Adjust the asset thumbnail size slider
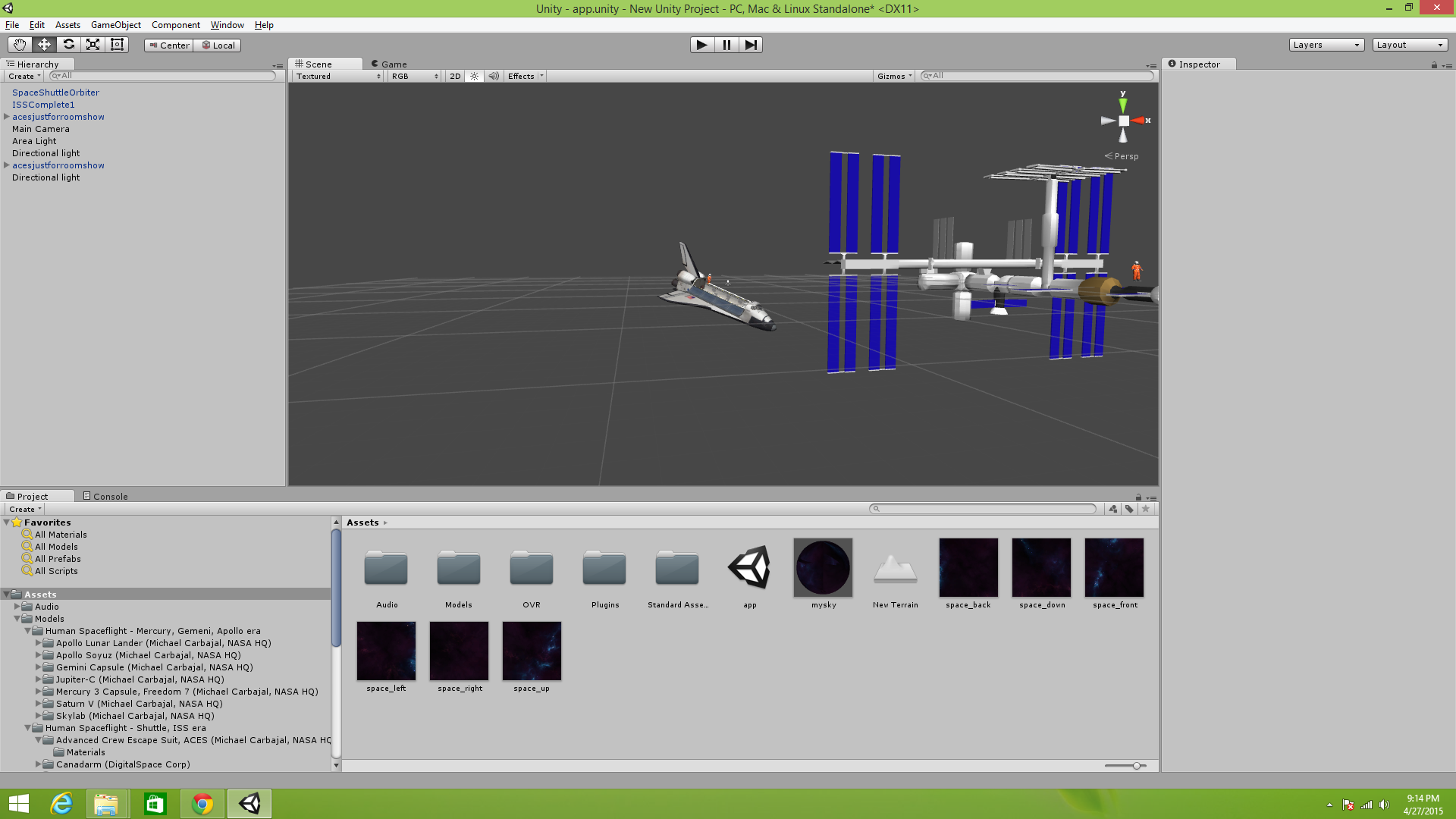 point(1136,766)
